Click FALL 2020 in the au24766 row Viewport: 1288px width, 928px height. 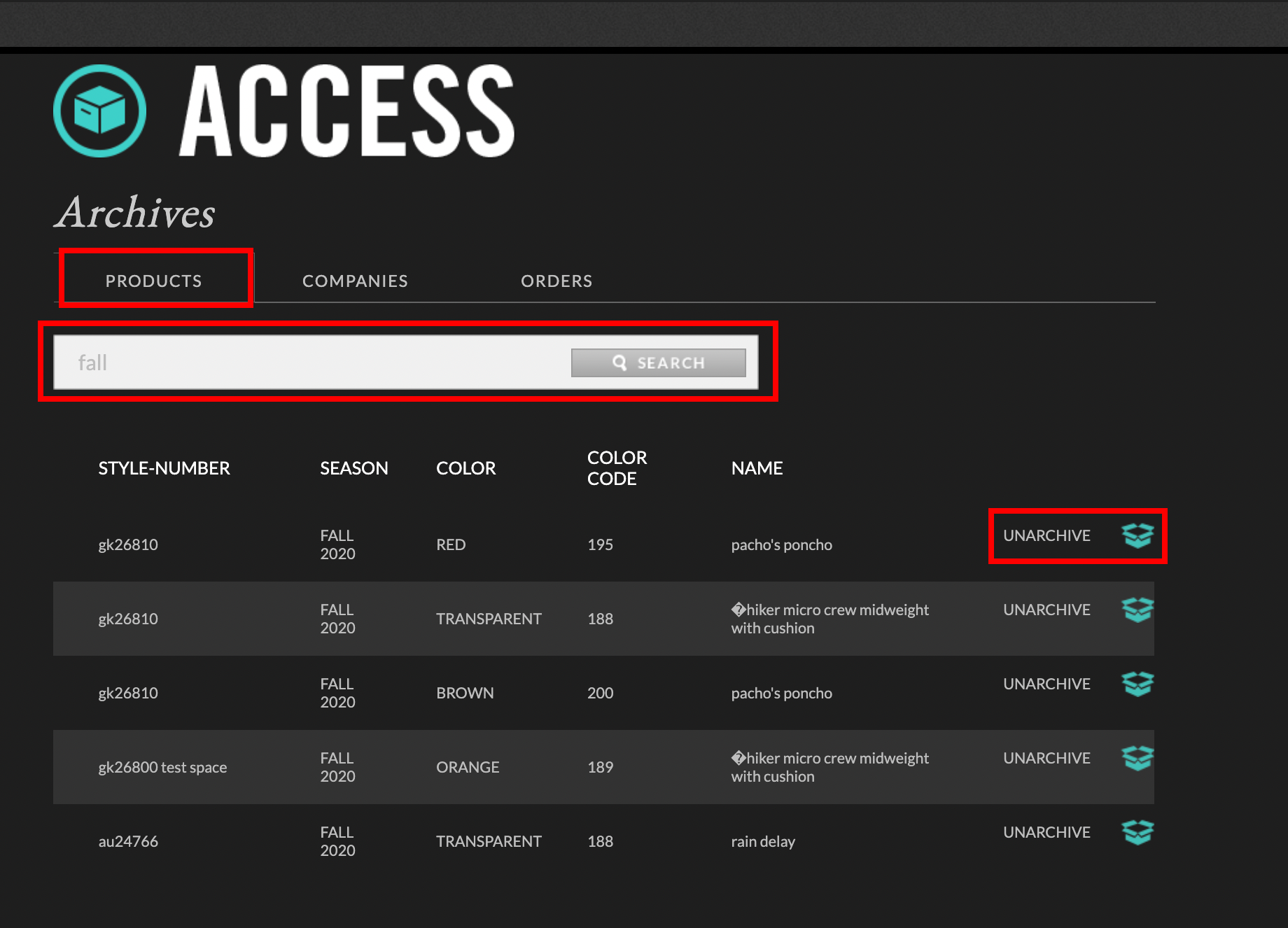(337, 841)
